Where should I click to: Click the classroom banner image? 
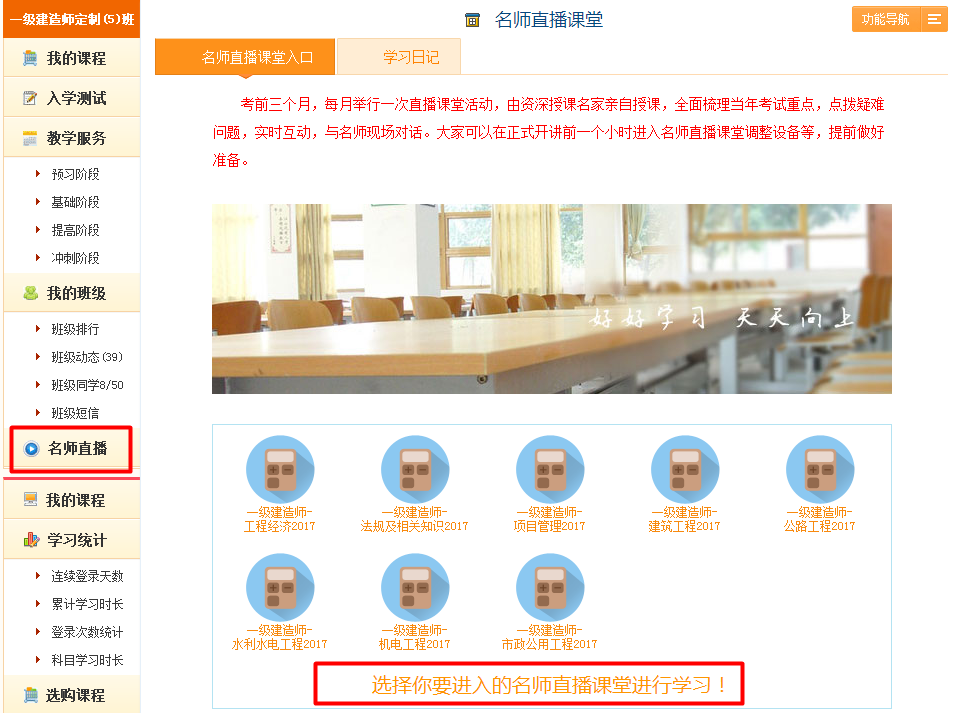pyautogui.click(x=551, y=298)
